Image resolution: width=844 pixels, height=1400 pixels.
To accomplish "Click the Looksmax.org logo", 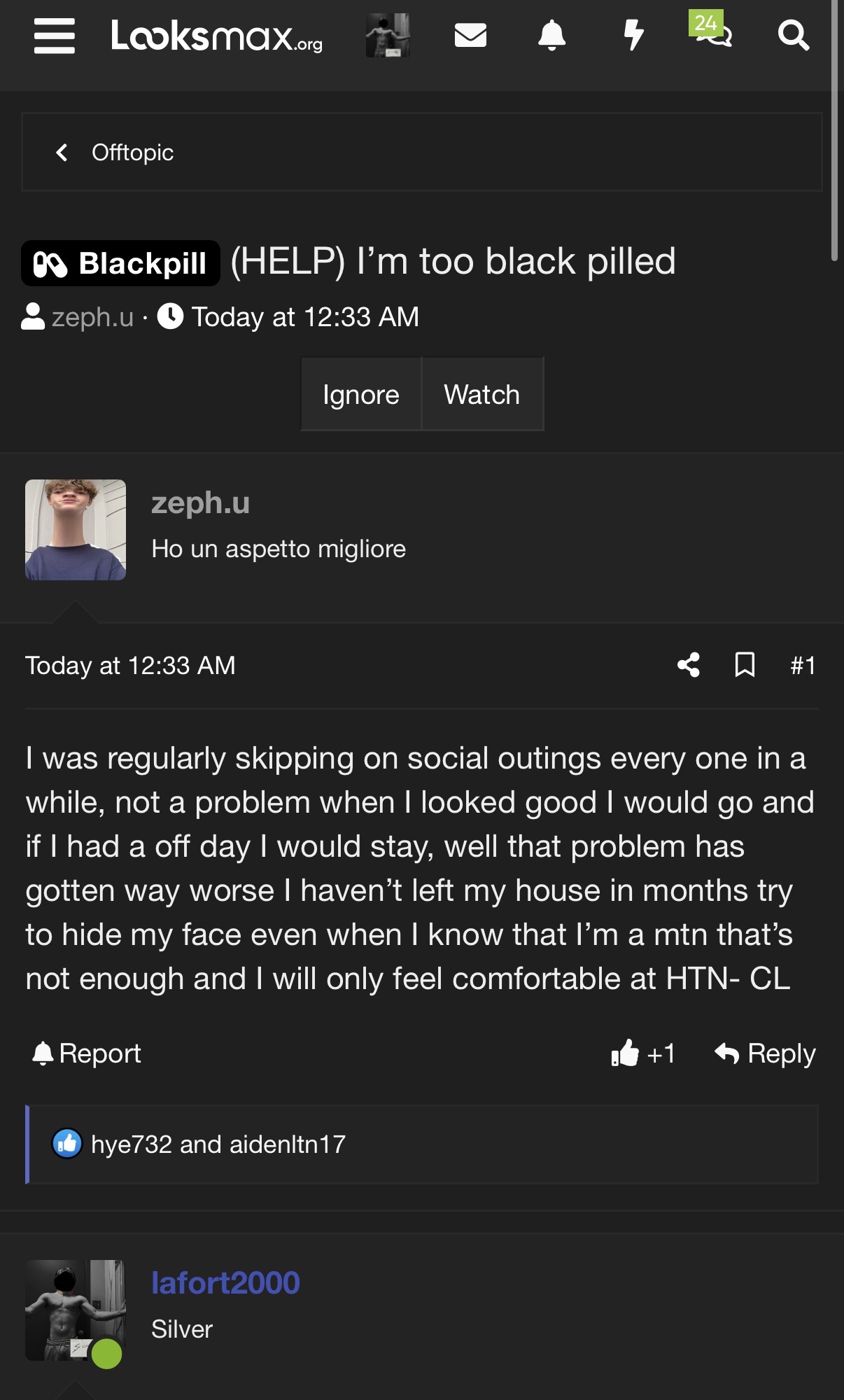I will coord(217,36).
